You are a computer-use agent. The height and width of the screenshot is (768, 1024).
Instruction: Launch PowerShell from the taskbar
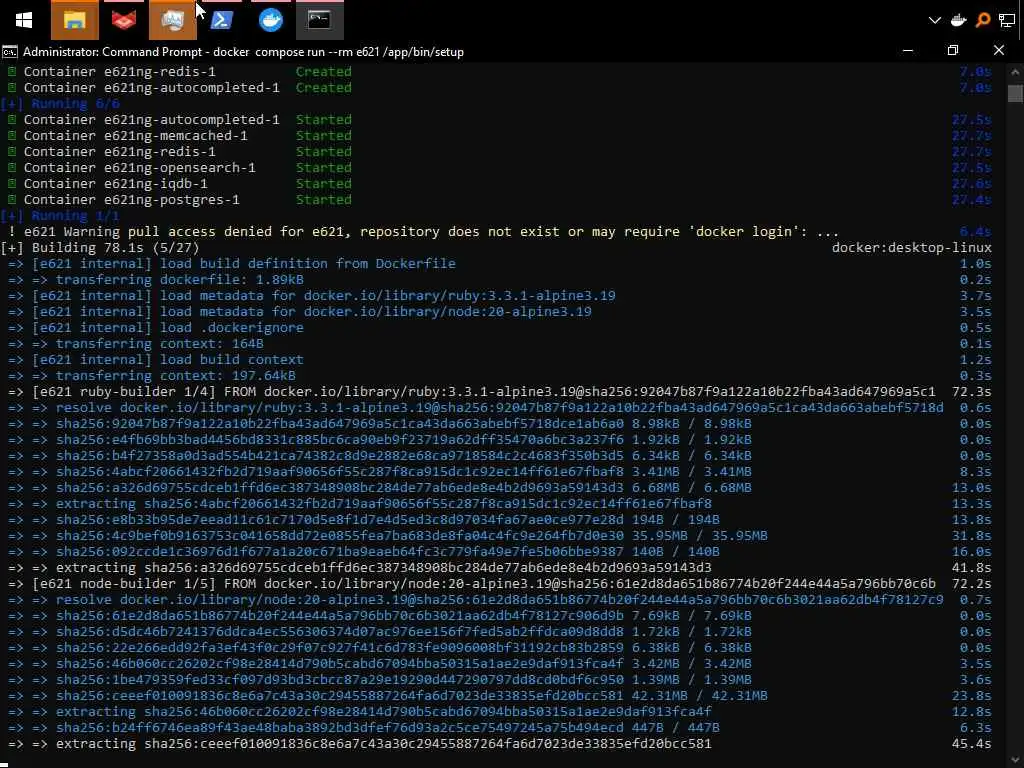pos(221,20)
